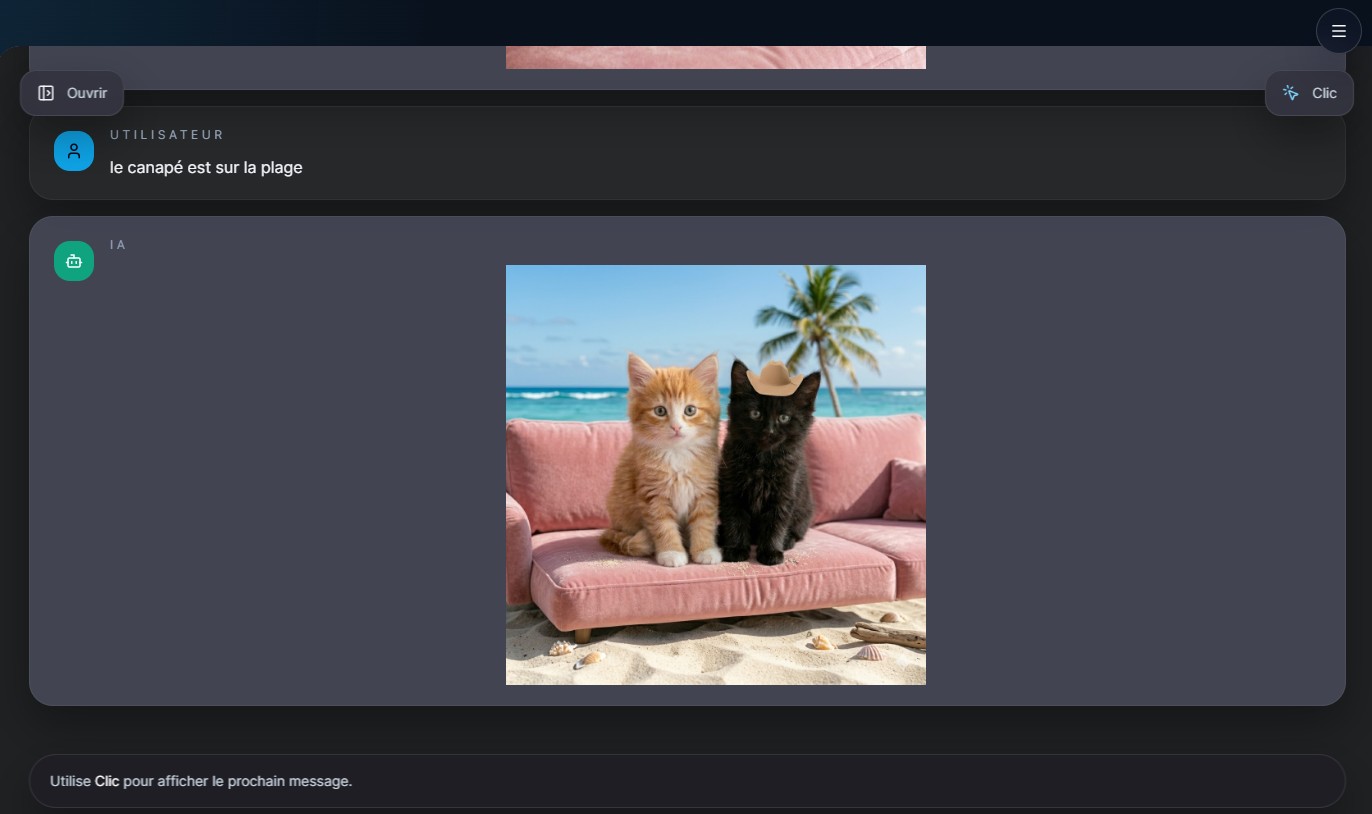Click the cowboy hat on the black kitten
Screen dimensions: 1372x814
pyautogui.click(x=774, y=379)
